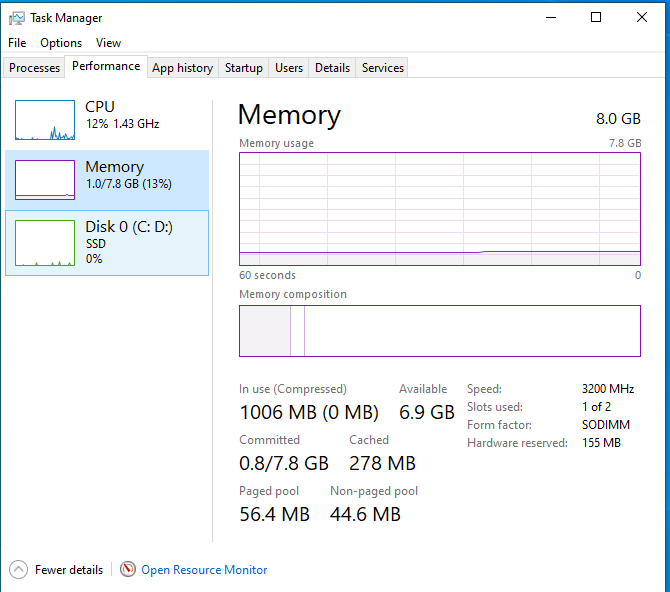Select the Disk 0 mini graph thumbnail
Image resolution: width=670 pixels, height=592 pixels.
(x=45, y=243)
